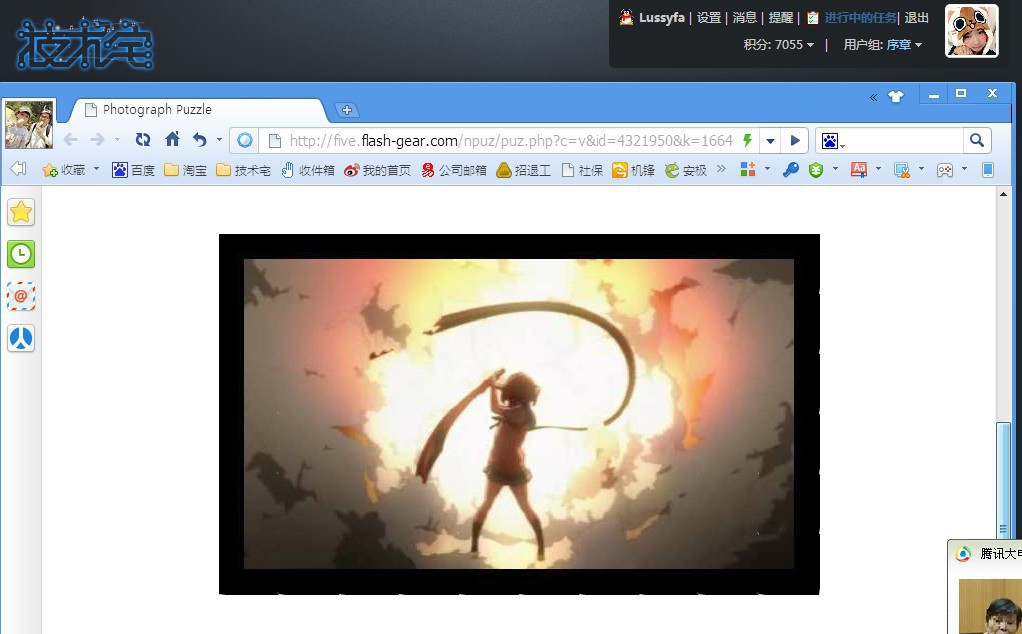Click the browser home icon

click(x=172, y=140)
